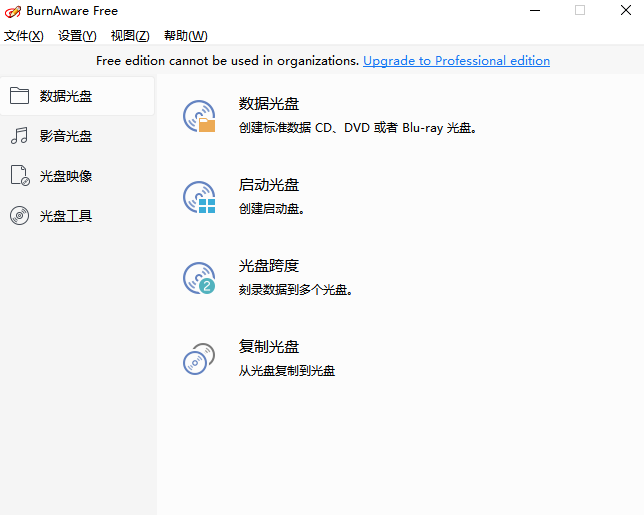Image resolution: width=644 pixels, height=515 pixels.
Task: Open the 帮助(W) menu
Action: click(185, 36)
